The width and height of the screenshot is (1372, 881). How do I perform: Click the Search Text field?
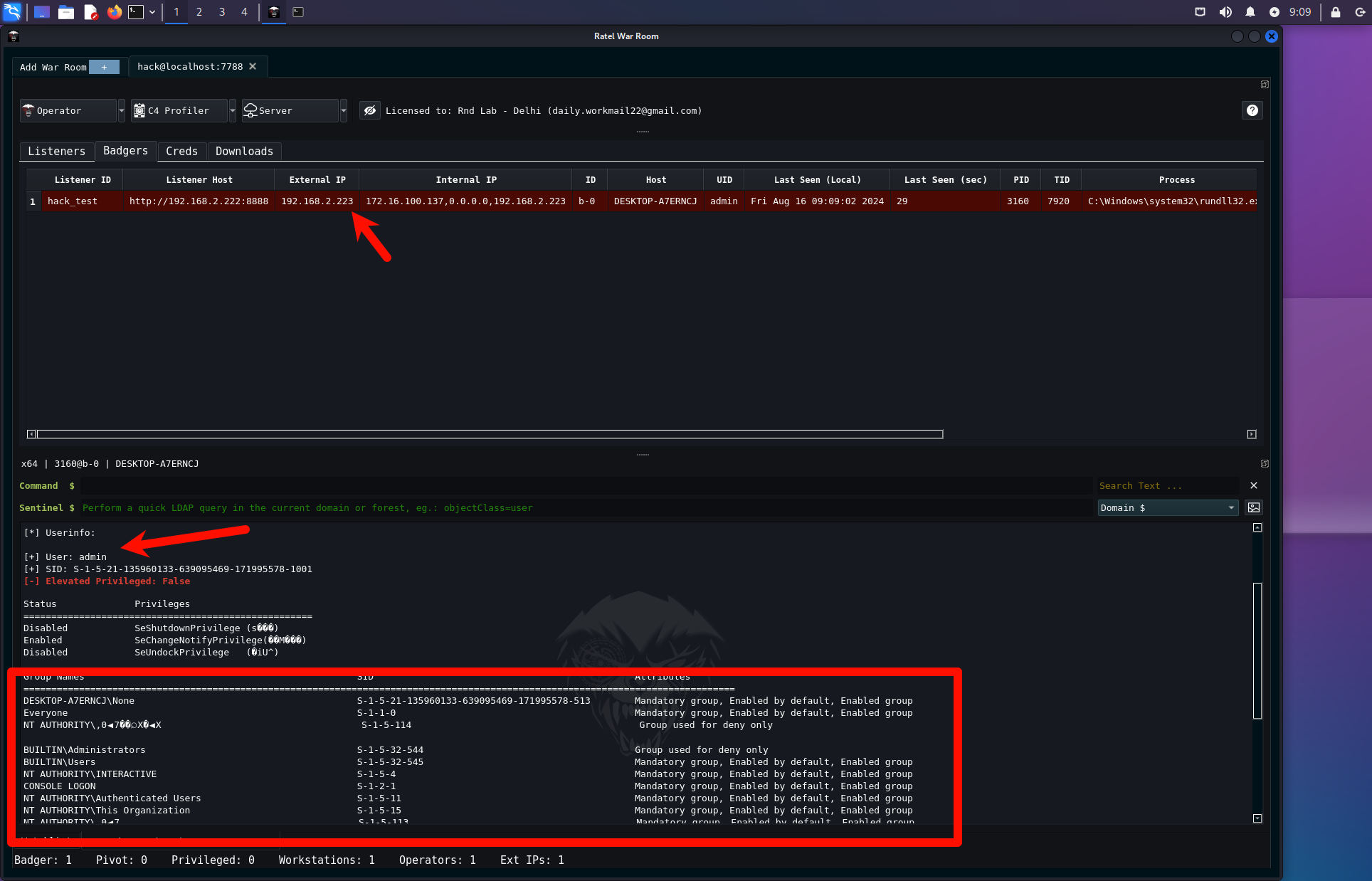(1168, 486)
